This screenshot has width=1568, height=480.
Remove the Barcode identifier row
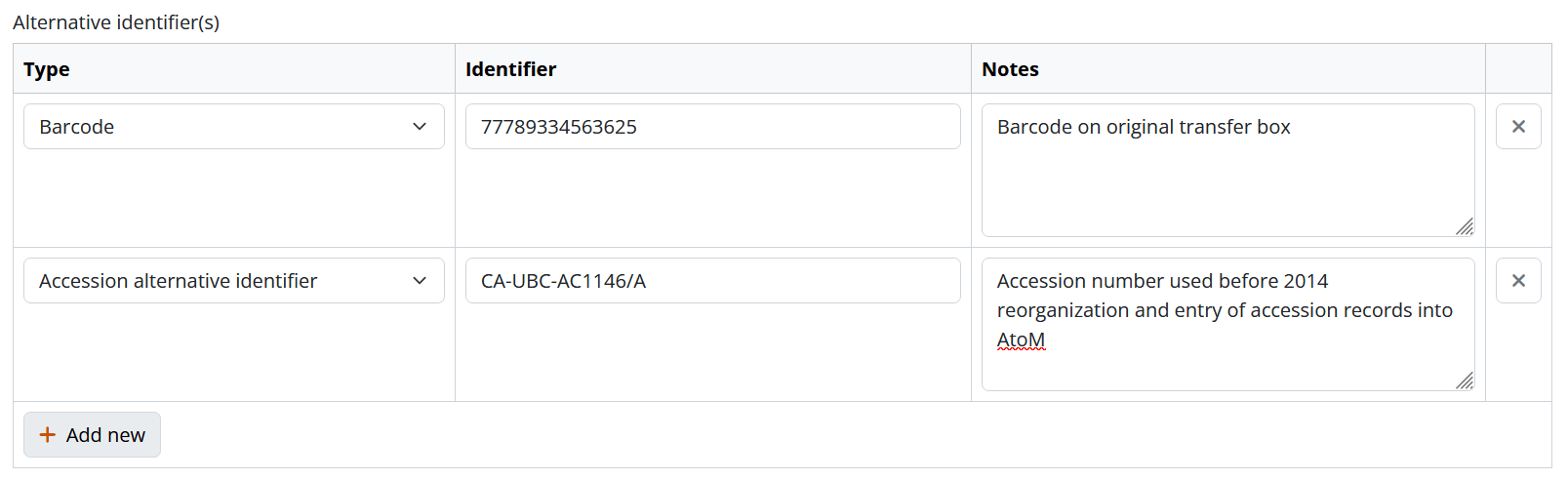(x=1517, y=127)
